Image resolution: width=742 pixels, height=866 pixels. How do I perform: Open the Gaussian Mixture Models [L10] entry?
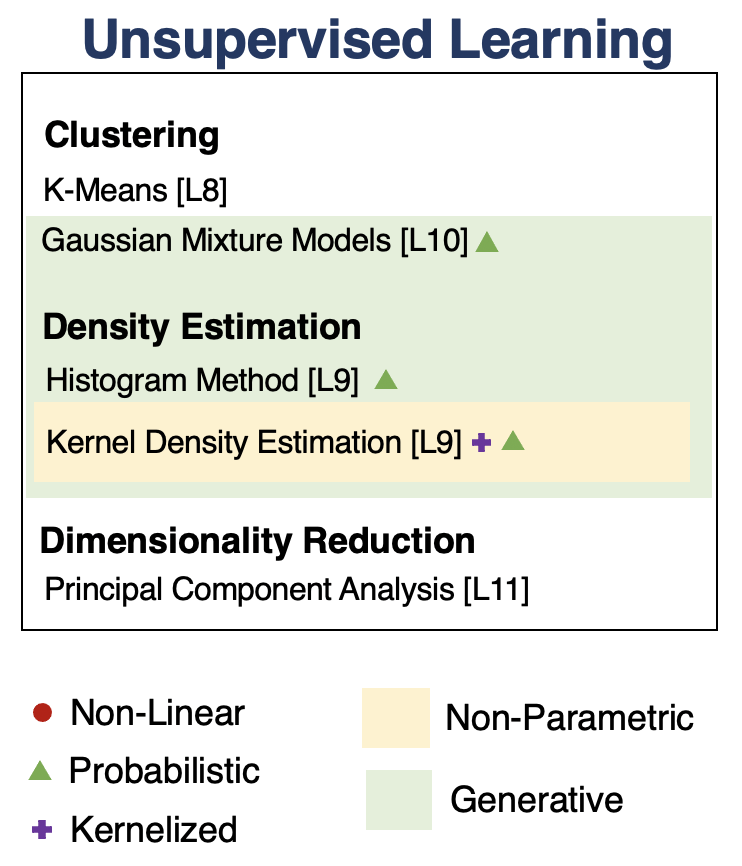pyautogui.click(x=255, y=242)
